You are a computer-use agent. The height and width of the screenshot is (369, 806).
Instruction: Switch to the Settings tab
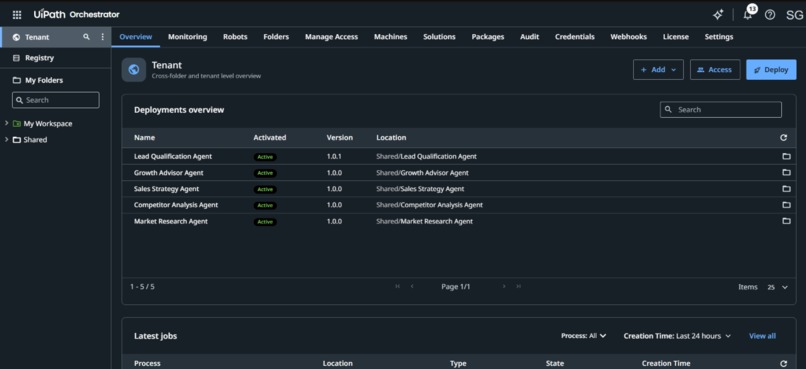point(719,37)
